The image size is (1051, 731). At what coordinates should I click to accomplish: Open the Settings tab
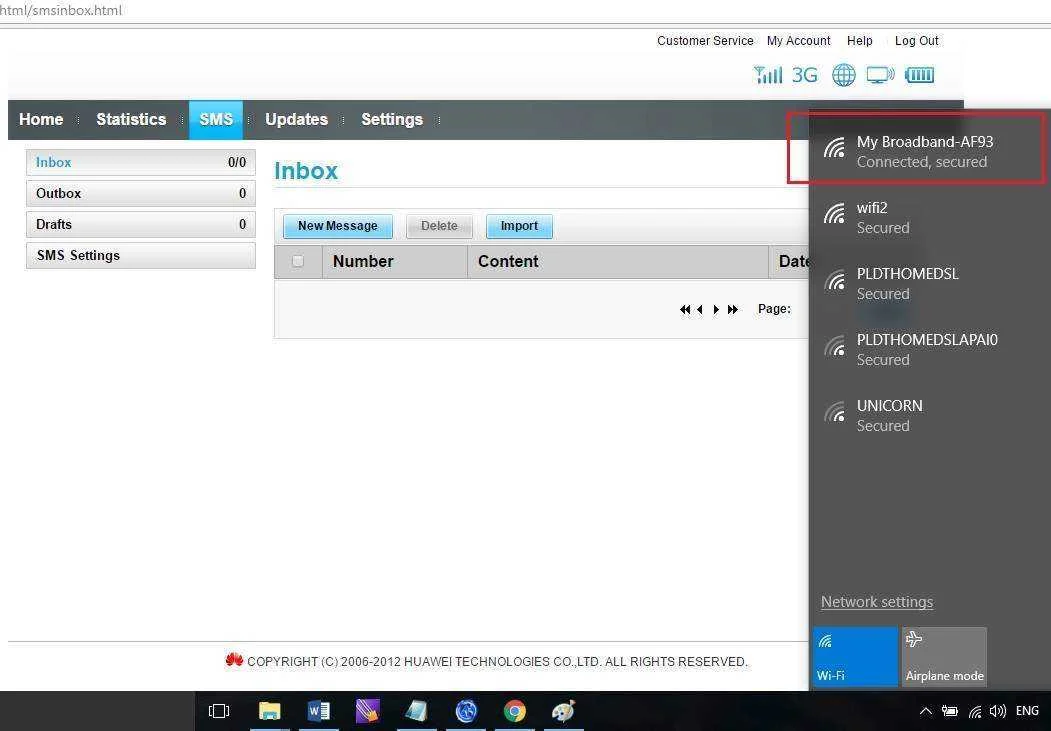(392, 119)
